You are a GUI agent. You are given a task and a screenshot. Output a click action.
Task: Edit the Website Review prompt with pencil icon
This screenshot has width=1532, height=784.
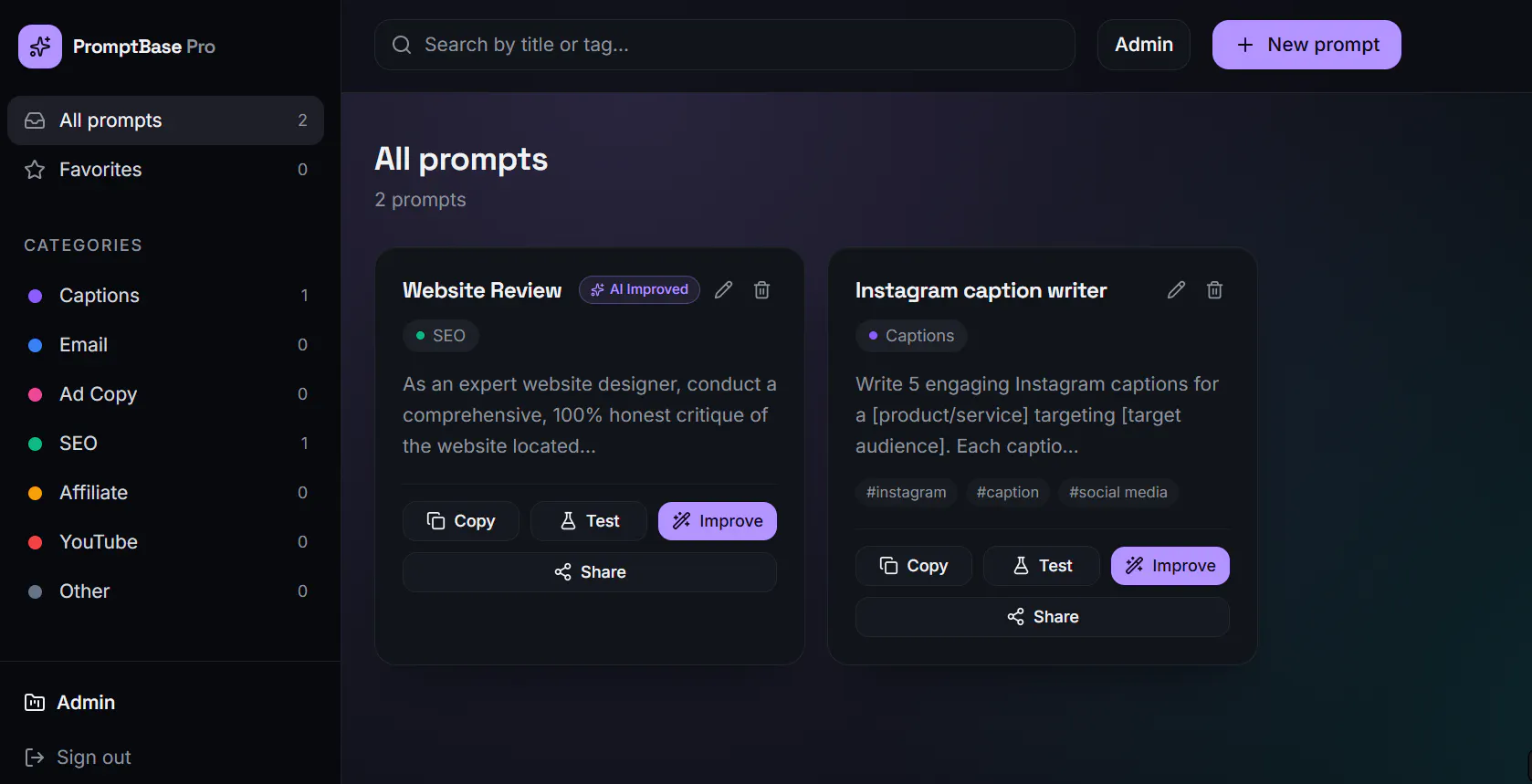[723, 290]
